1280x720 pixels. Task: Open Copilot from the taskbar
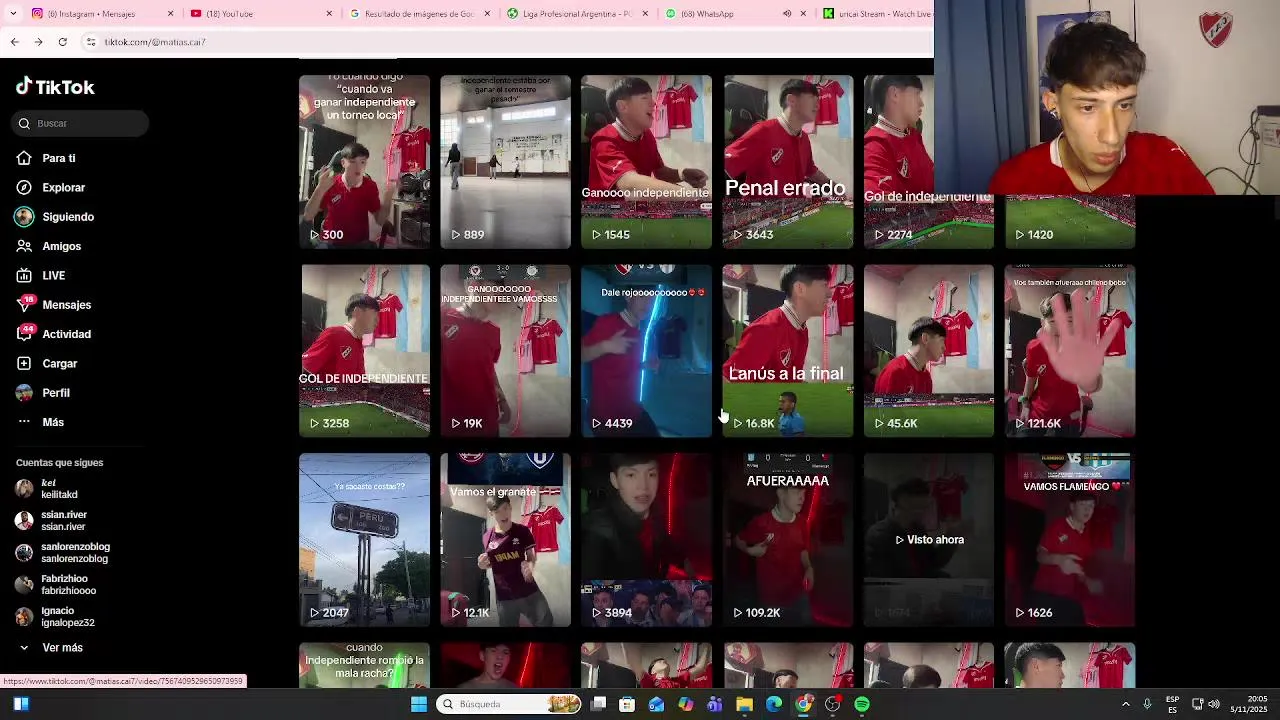pos(685,704)
